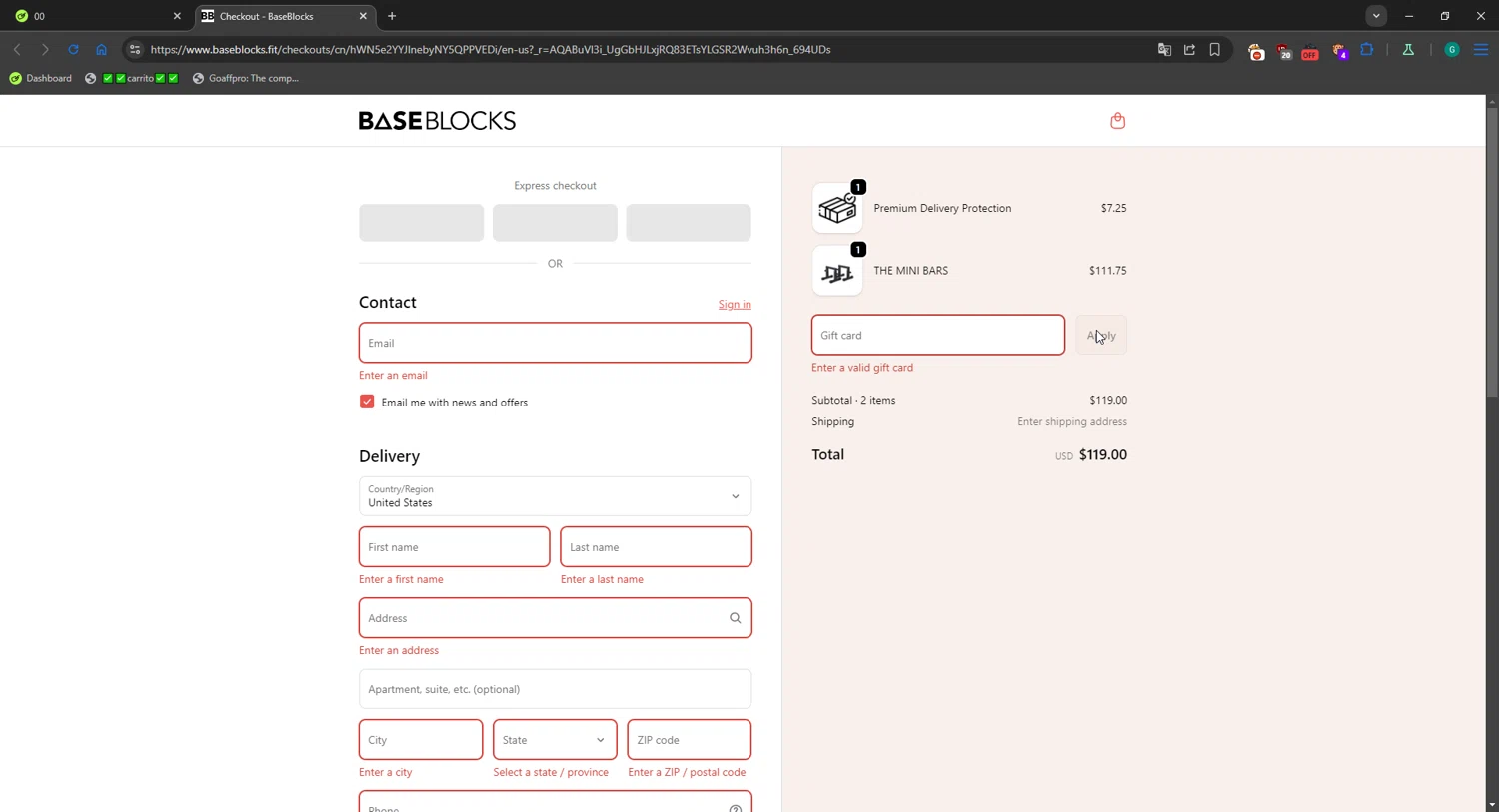Click the middle express checkout button

555,223
